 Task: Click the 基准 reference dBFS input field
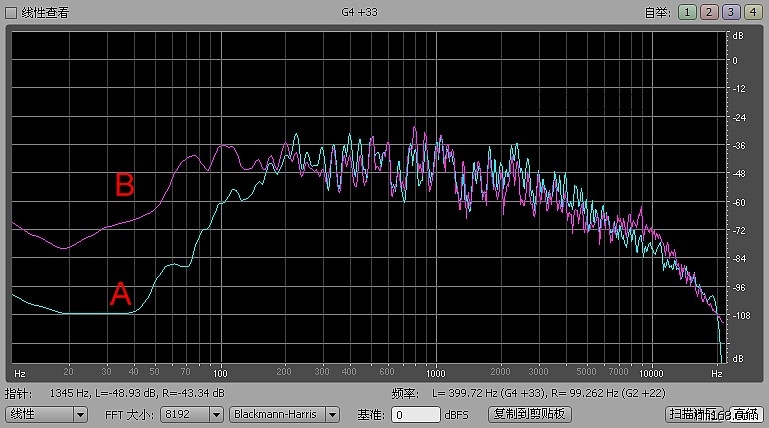pos(415,414)
